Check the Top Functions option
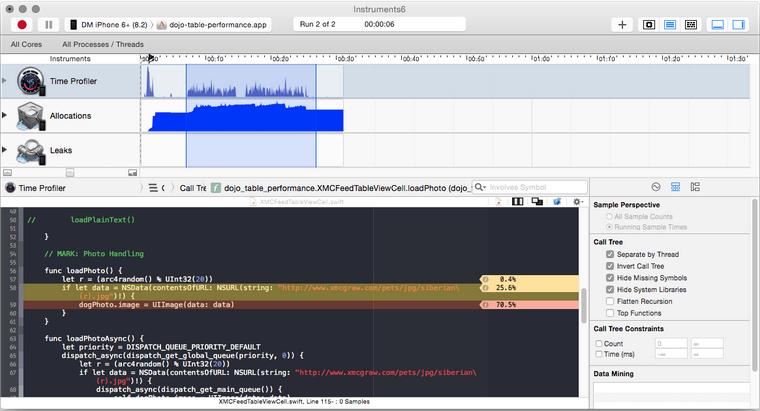760x411 pixels. (610, 312)
